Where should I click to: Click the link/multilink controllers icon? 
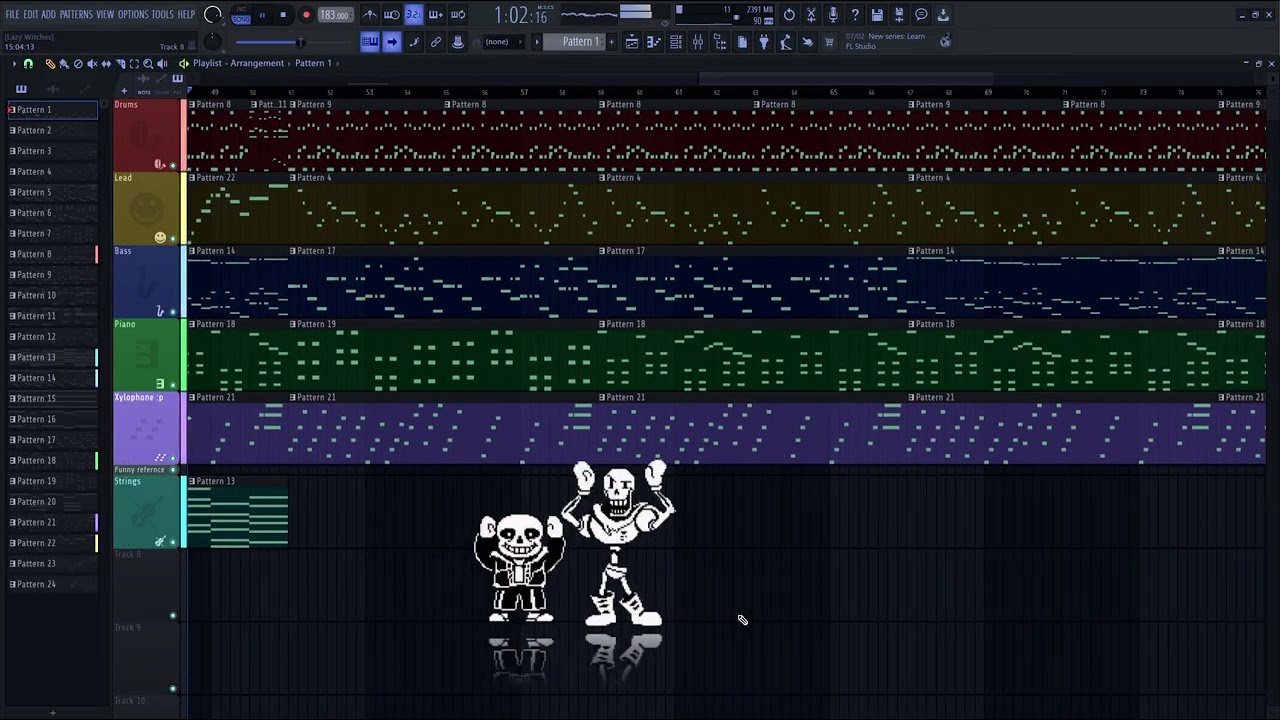(435, 42)
